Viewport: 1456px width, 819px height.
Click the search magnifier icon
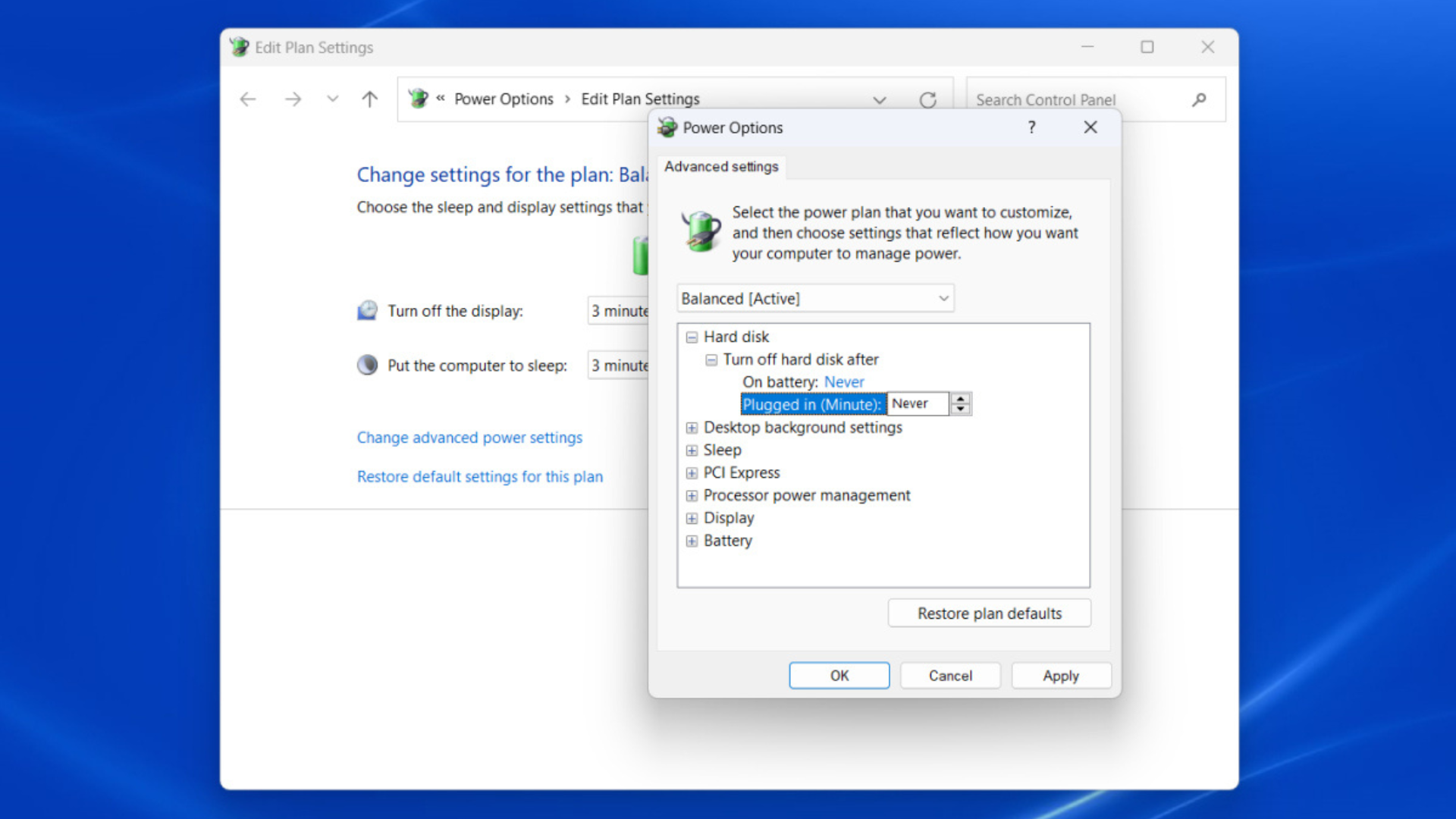(1199, 99)
